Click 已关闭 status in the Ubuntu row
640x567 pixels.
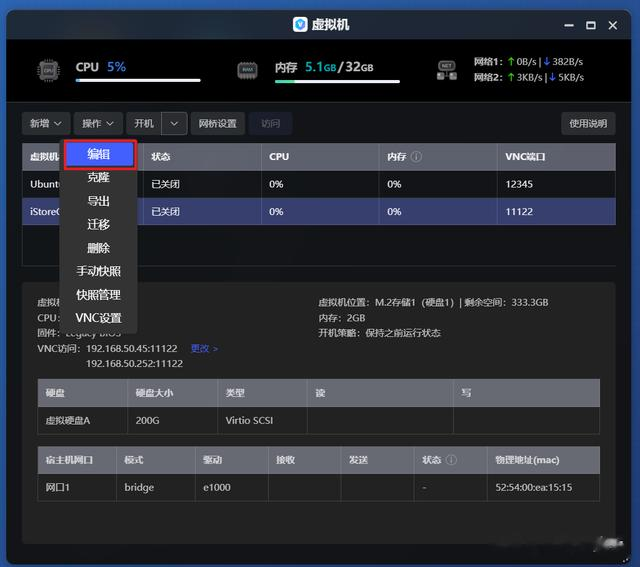[x=165, y=184]
